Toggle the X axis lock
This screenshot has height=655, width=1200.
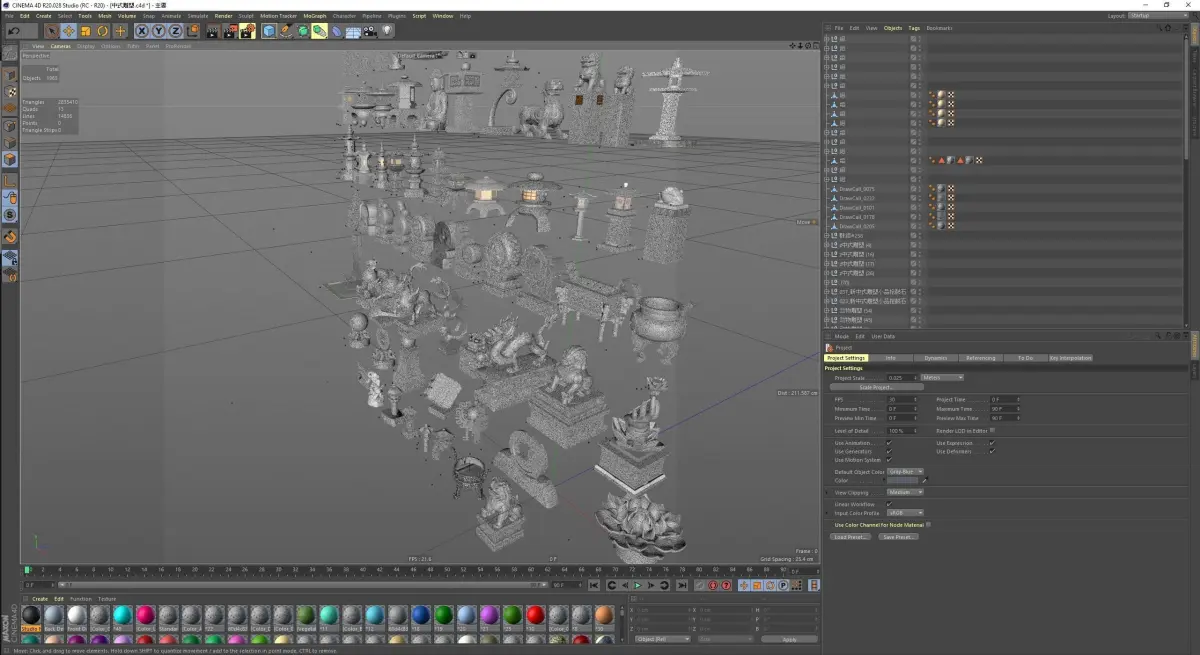coord(142,31)
